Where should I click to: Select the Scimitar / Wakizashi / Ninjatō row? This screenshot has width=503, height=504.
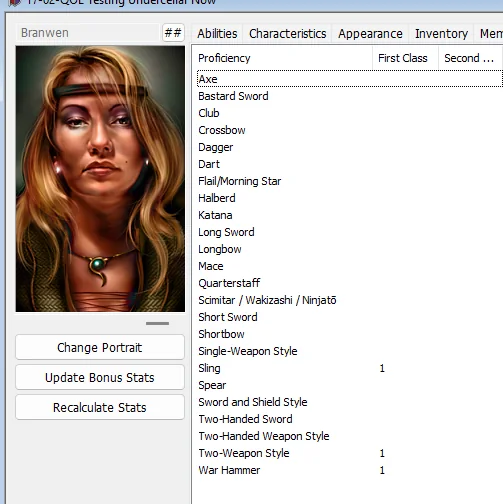click(349, 300)
